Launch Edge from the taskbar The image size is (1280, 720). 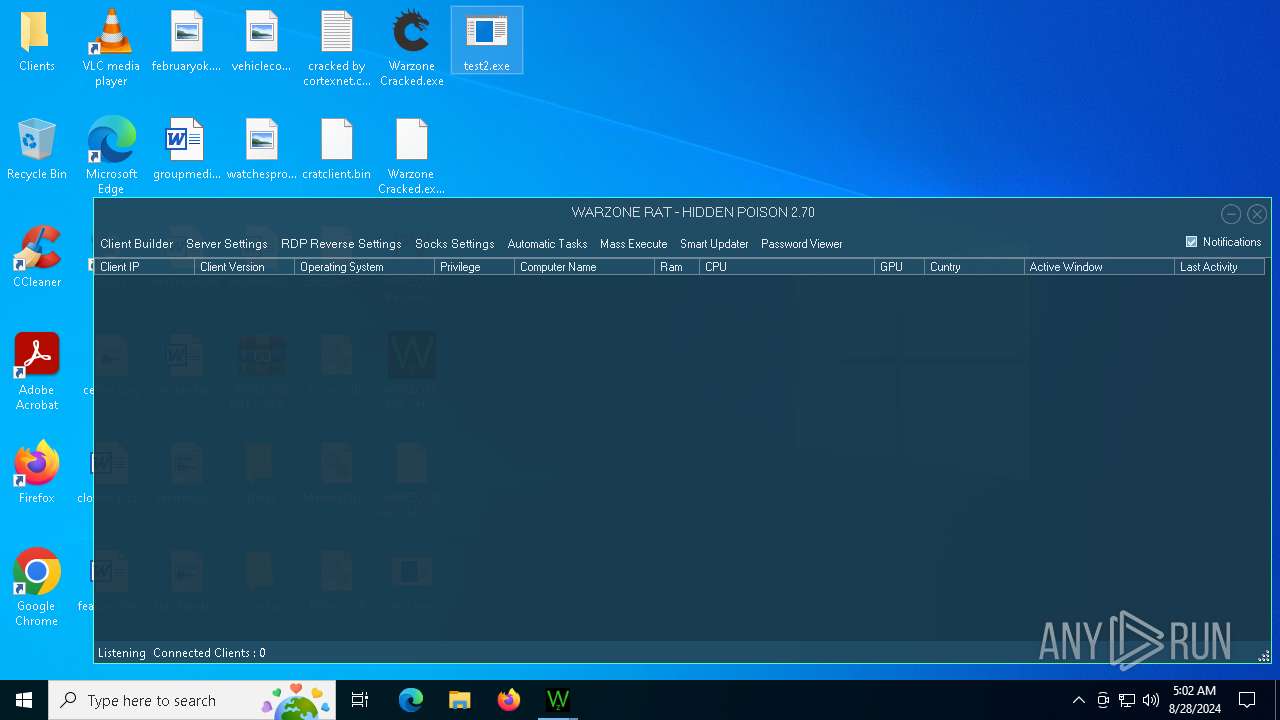click(x=411, y=700)
